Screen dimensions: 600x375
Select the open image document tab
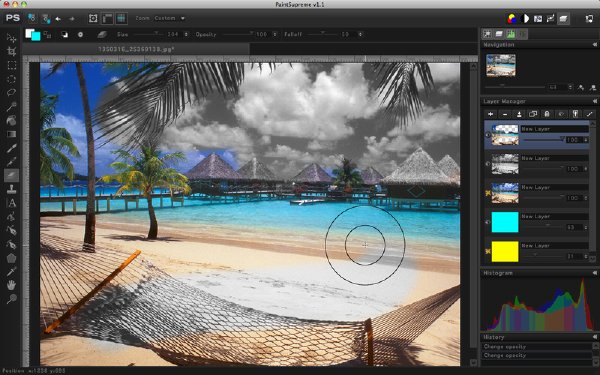136,49
